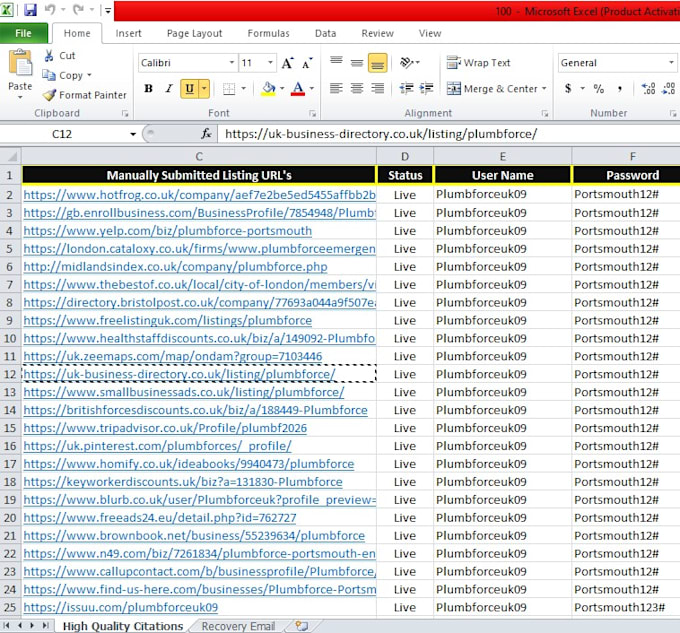Click the Insert Function fx icon
The width and height of the screenshot is (680, 633).
[x=206, y=134]
